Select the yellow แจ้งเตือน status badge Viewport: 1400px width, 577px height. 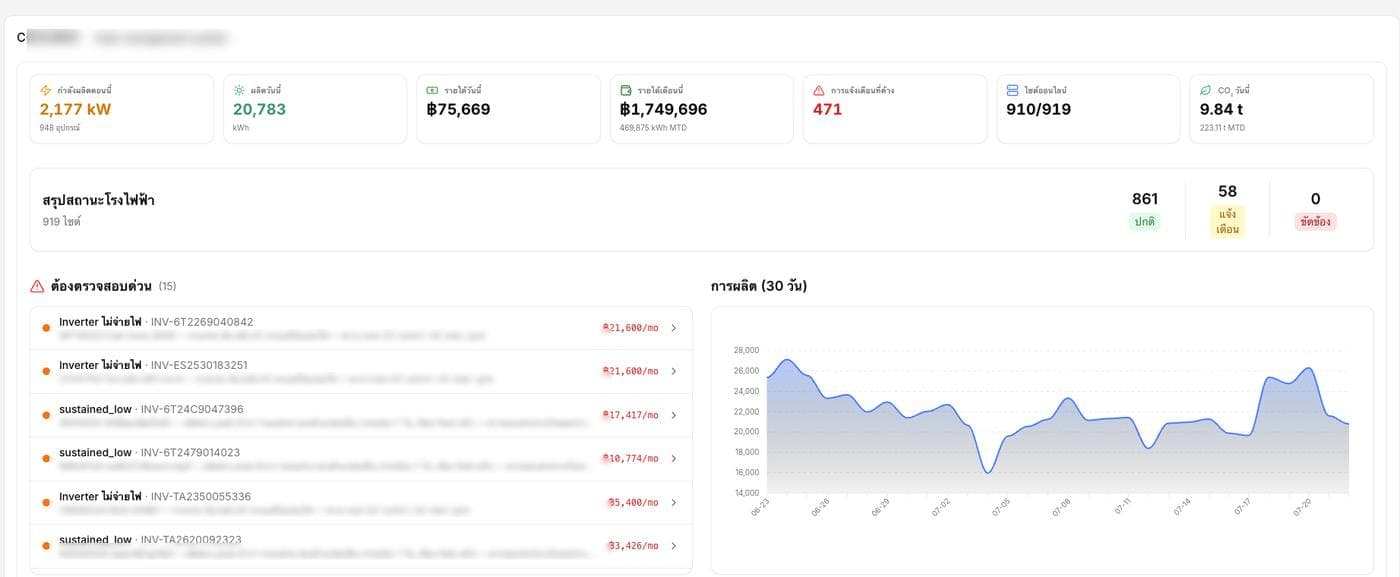tap(1228, 222)
